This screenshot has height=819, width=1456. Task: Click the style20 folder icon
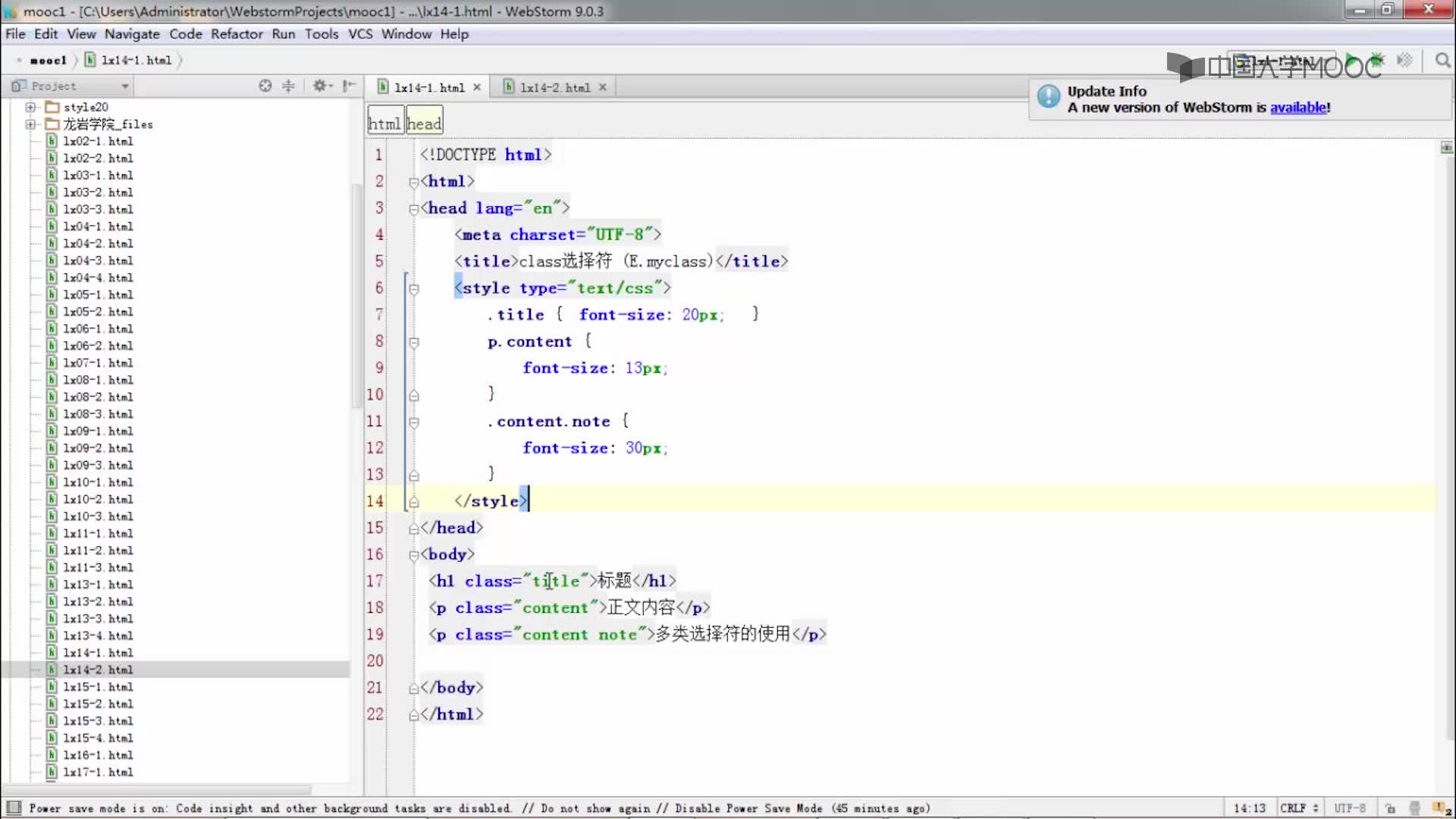click(x=52, y=107)
